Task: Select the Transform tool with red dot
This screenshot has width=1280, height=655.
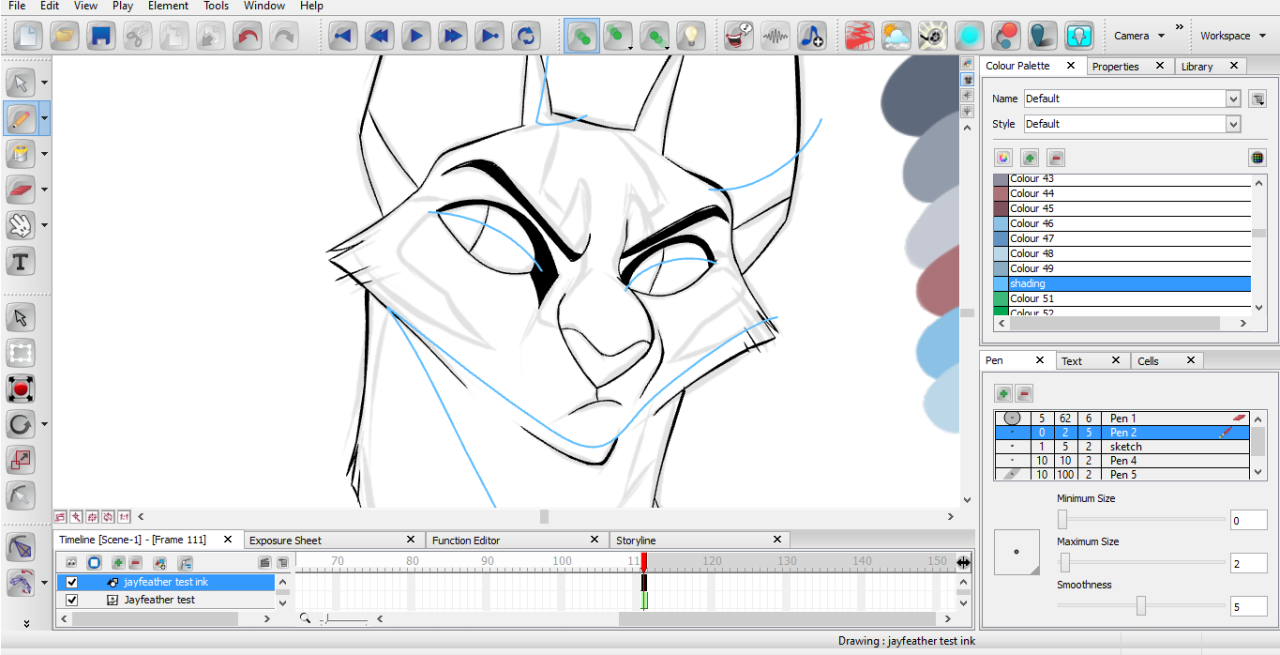Action: pyautogui.click(x=21, y=389)
